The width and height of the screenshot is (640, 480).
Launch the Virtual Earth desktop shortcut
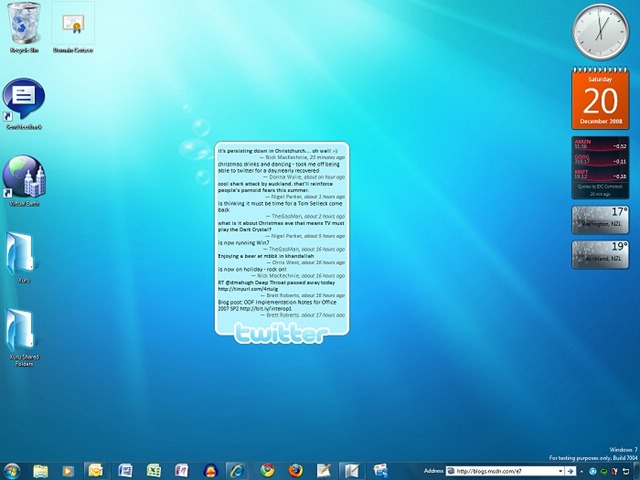[x=23, y=177]
